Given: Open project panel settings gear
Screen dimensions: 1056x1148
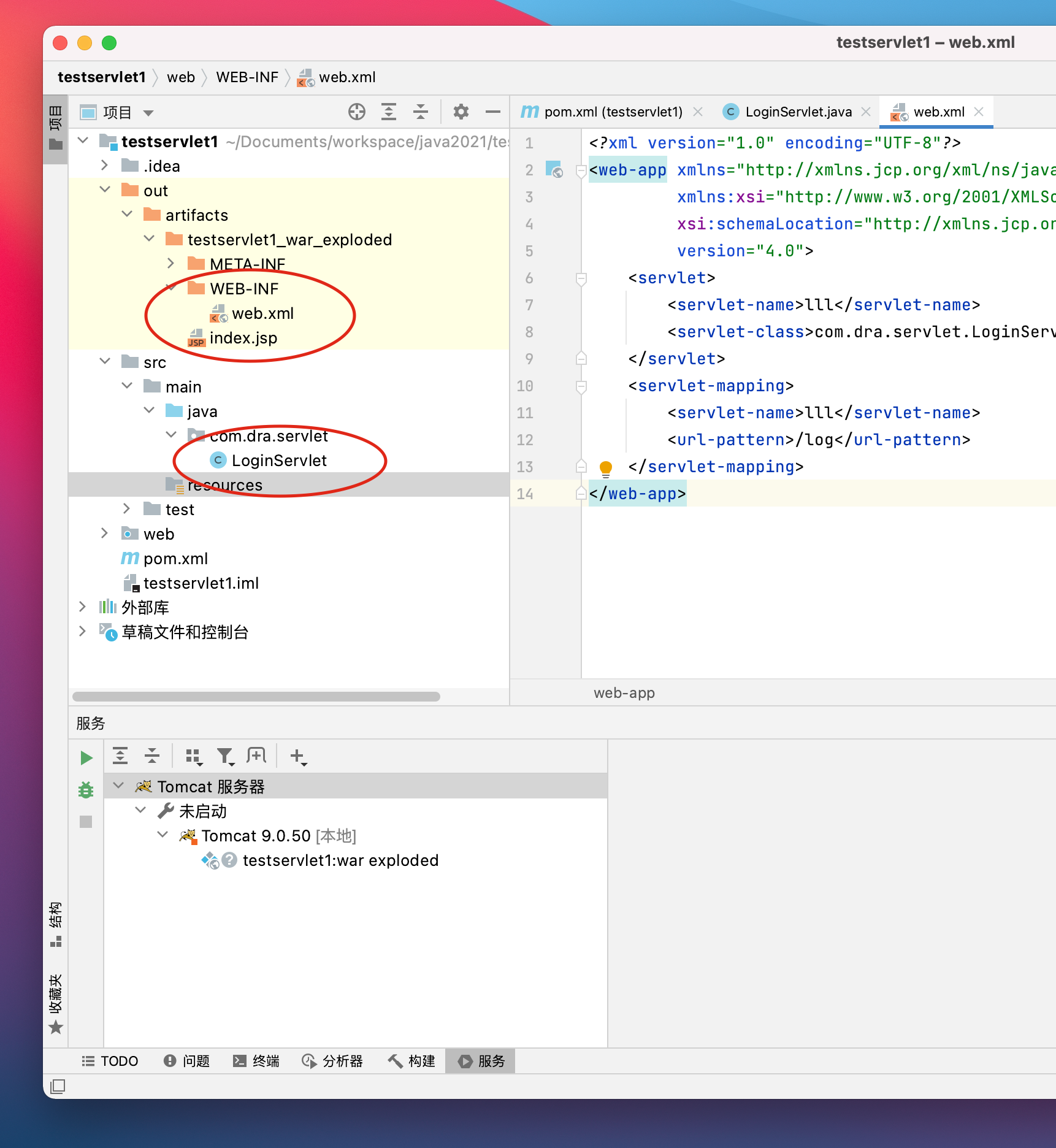Looking at the screenshot, I should (x=461, y=112).
